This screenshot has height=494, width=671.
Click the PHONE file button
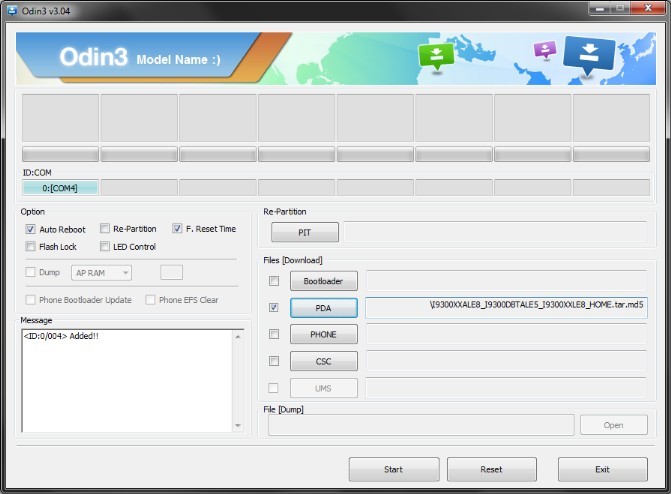pos(323,335)
